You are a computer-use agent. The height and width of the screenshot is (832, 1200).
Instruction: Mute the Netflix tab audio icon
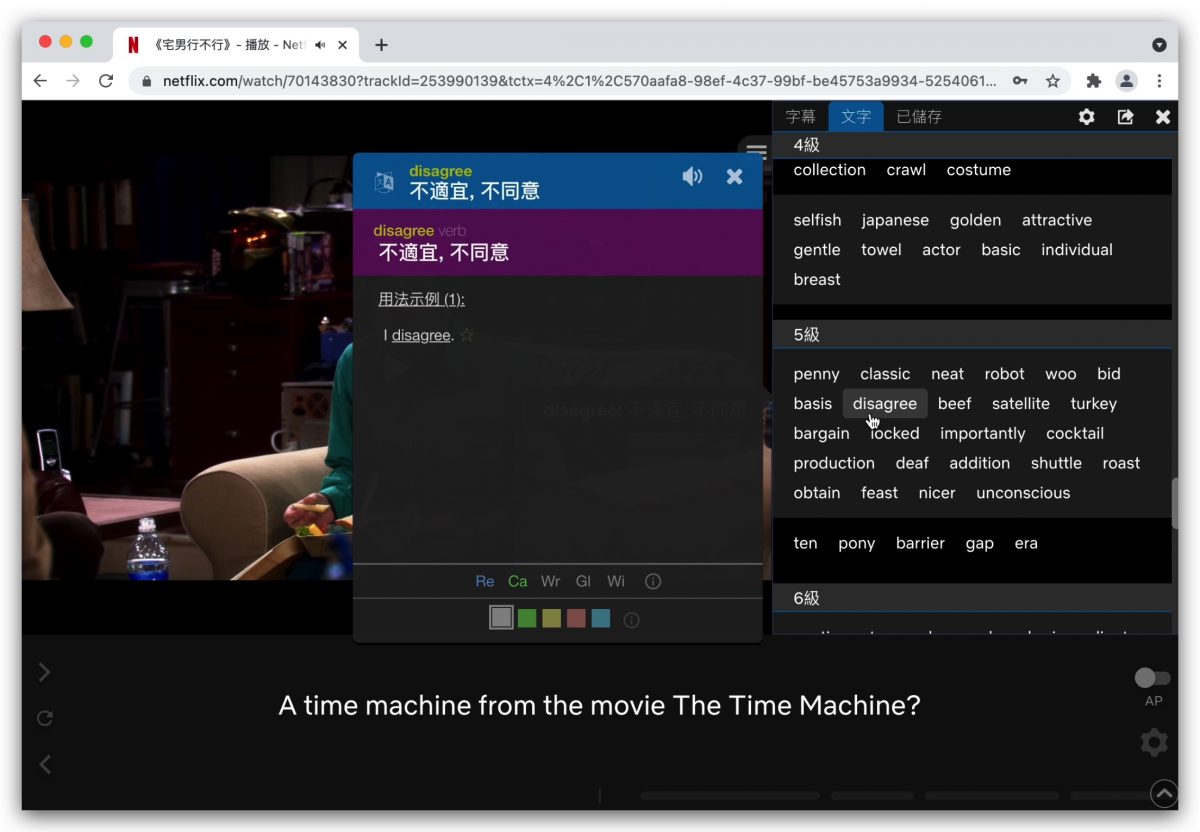[320, 45]
